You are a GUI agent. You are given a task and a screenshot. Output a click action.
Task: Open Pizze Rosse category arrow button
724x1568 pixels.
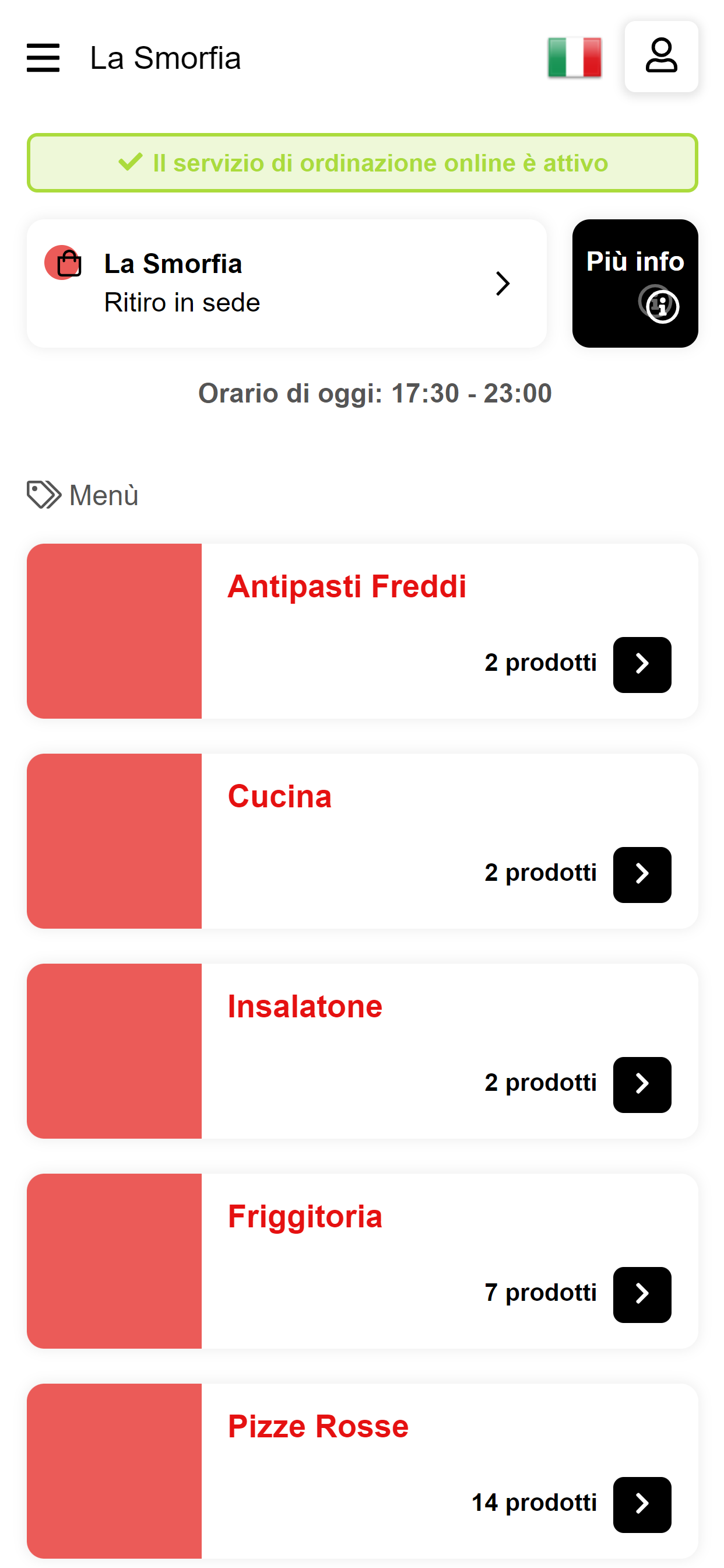641,1504
